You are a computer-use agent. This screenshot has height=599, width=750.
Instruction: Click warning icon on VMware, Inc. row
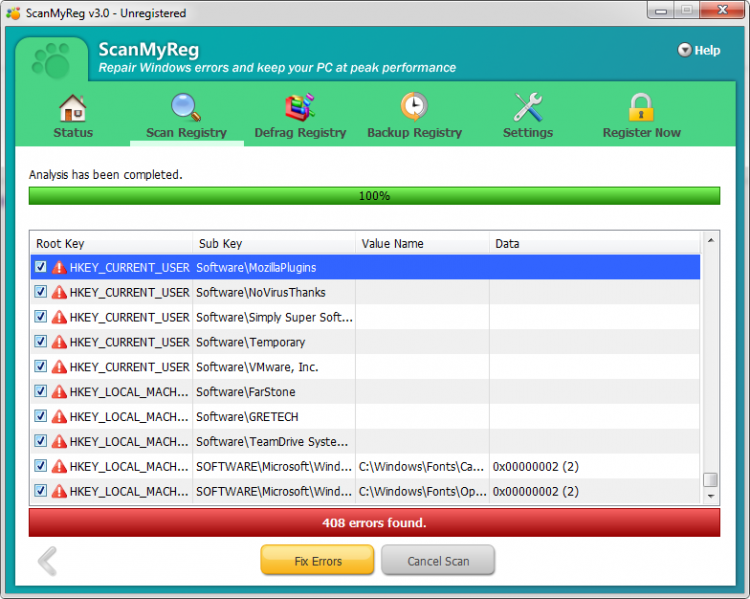tap(59, 366)
